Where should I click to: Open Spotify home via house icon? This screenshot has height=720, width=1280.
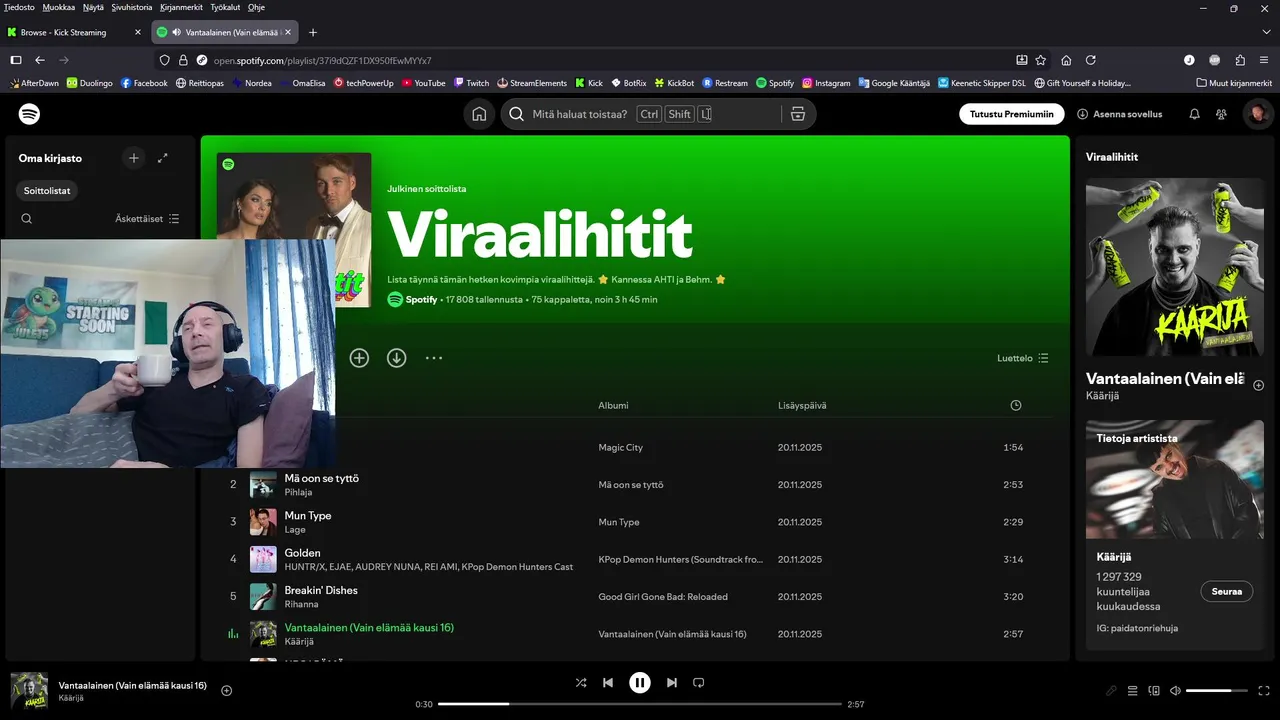[480, 114]
